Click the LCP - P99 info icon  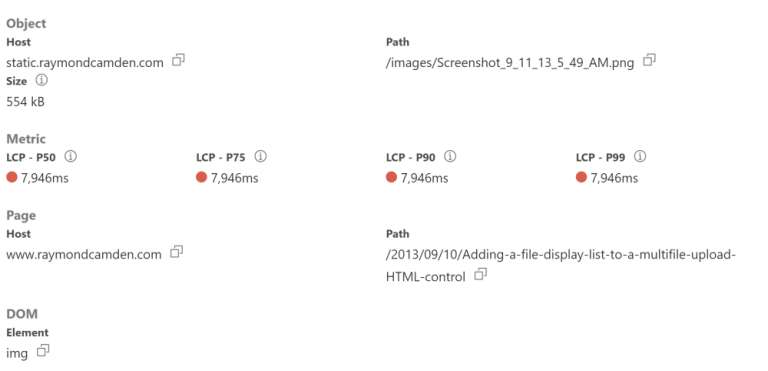(640, 157)
